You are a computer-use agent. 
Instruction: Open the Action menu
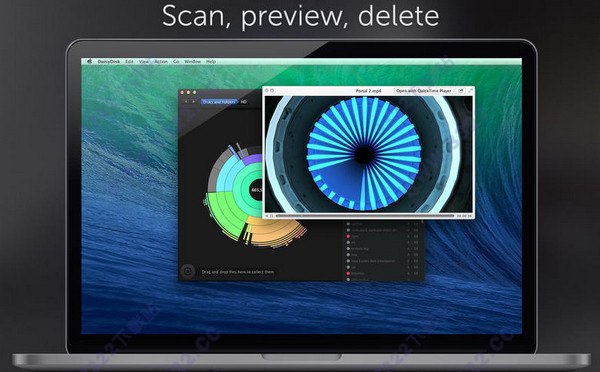[161, 62]
